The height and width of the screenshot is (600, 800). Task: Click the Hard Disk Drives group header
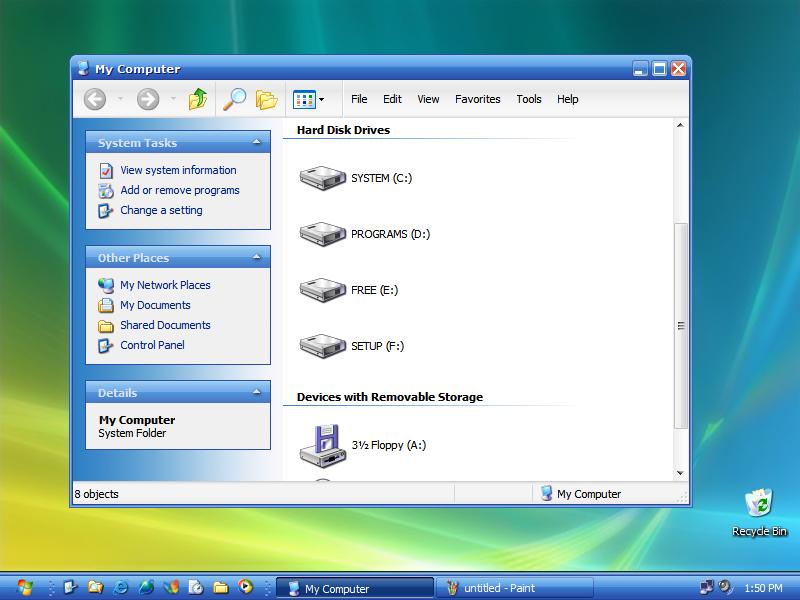pos(343,130)
